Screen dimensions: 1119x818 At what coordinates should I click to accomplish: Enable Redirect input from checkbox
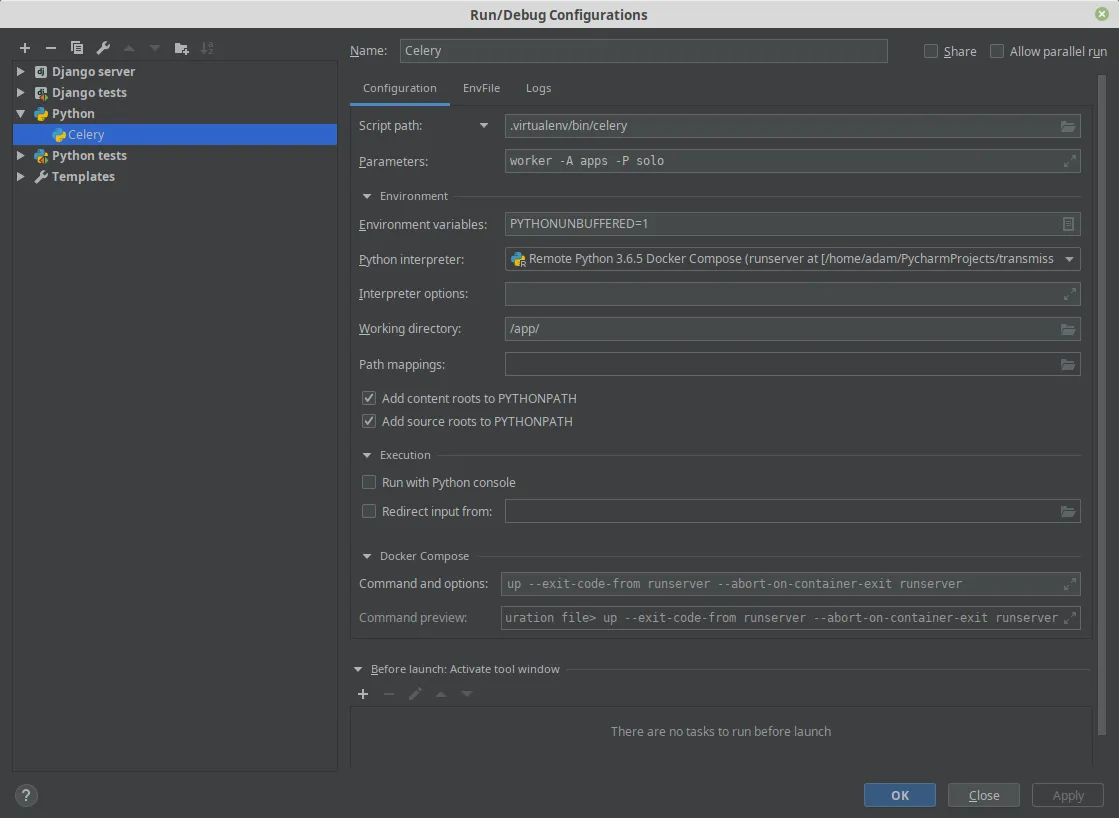tap(369, 511)
